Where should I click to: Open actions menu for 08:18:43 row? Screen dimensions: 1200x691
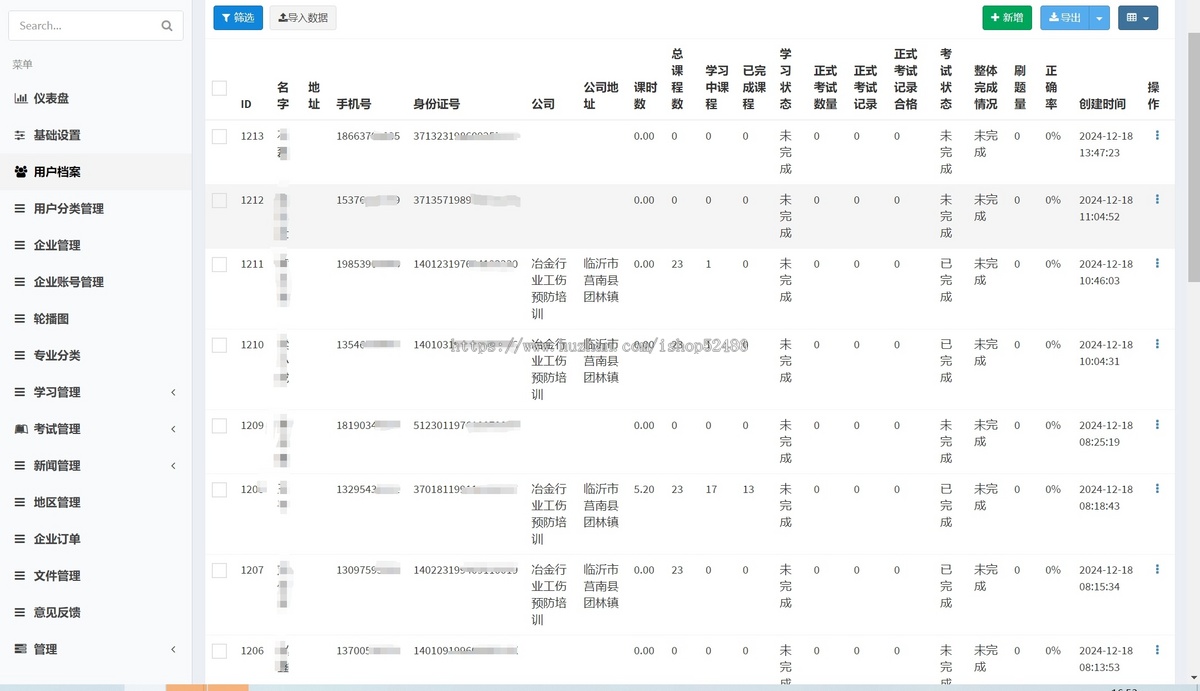point(1157,489)
